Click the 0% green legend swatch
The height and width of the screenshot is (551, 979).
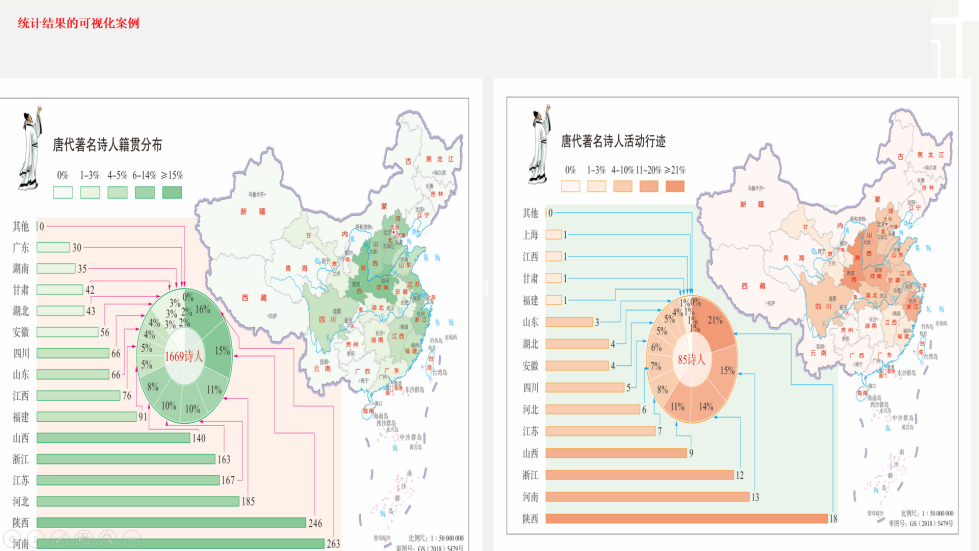click(x=62, y=192)
